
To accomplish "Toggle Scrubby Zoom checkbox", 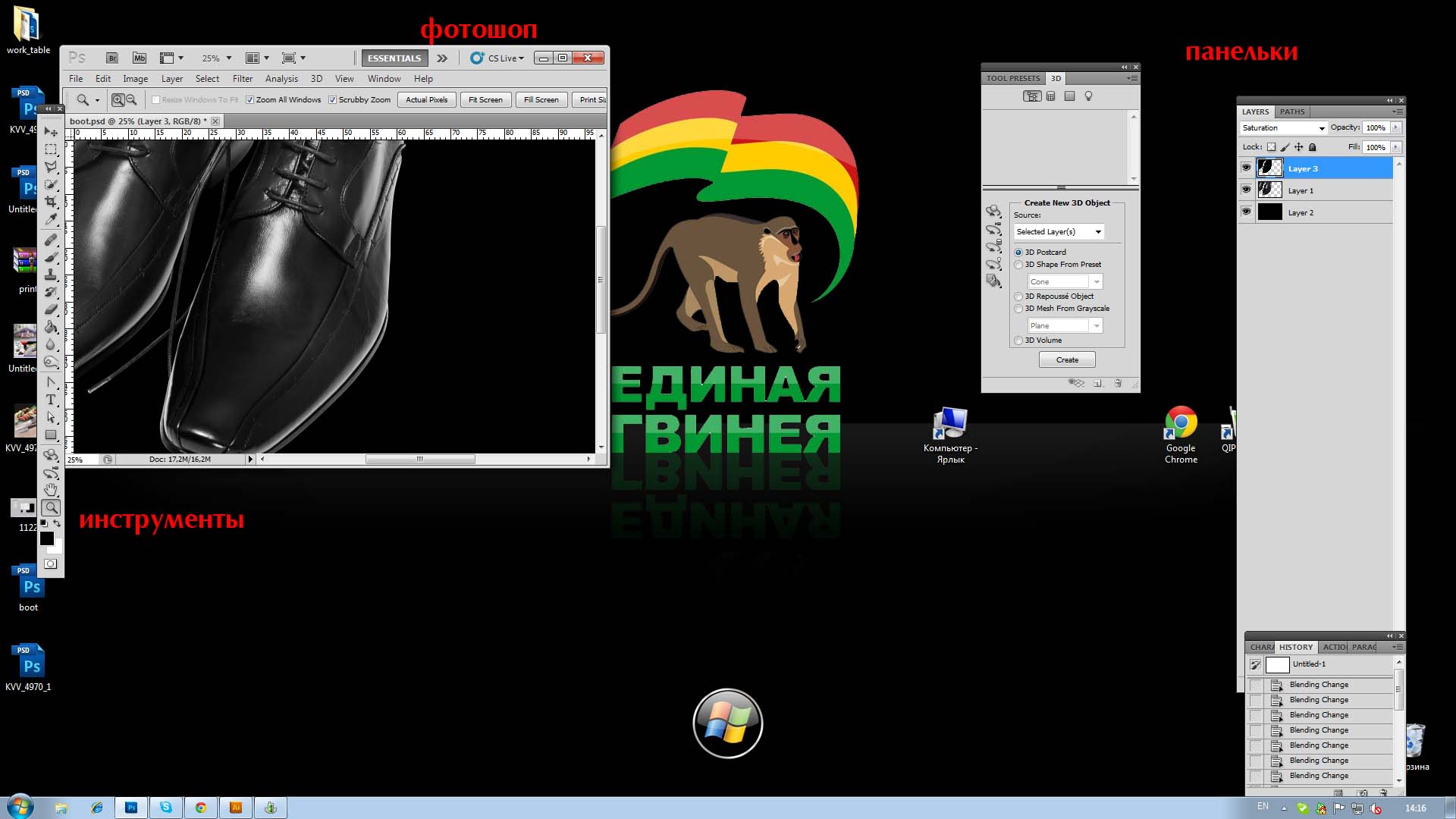I will tap(332, 99).
